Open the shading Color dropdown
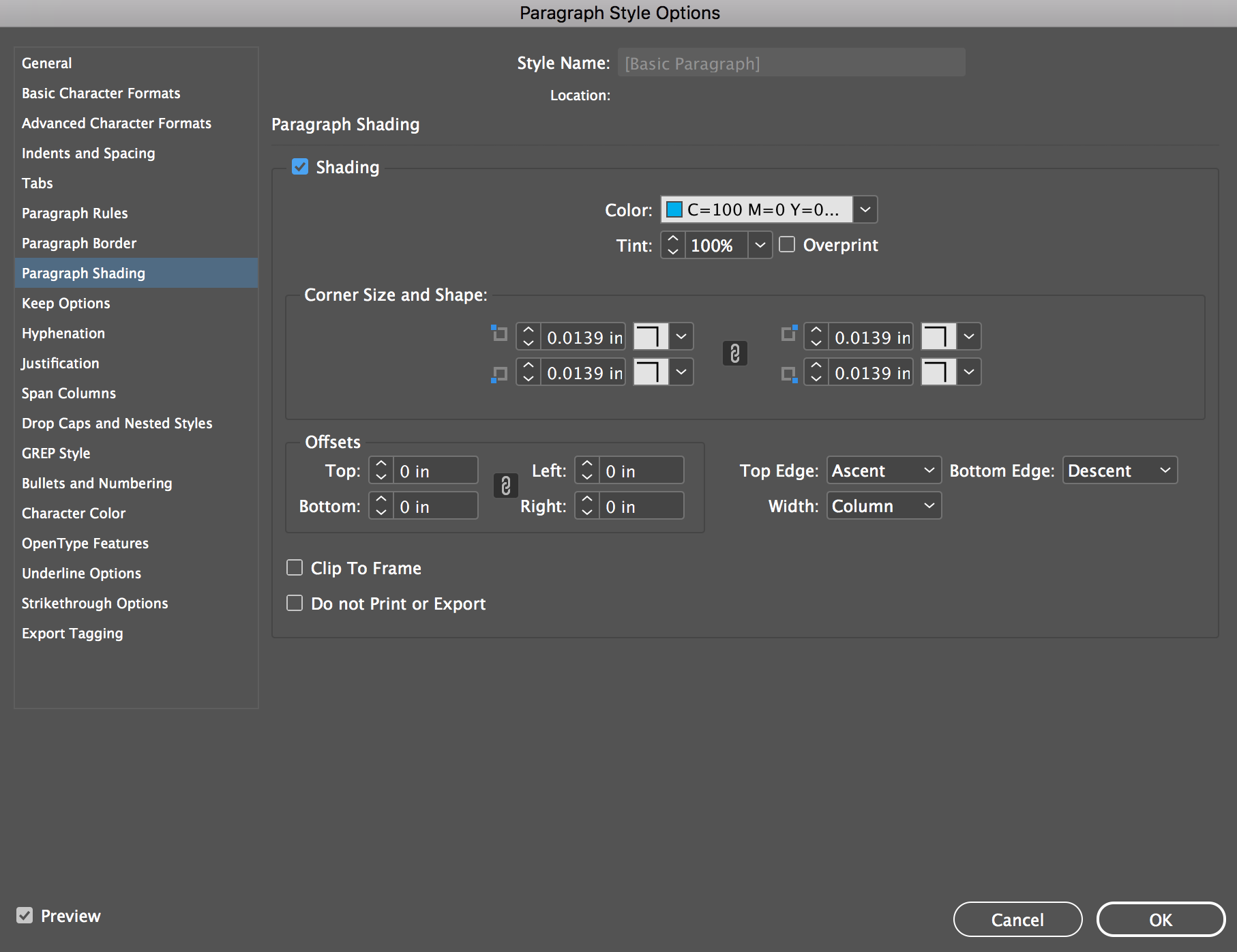 pyautogui.click(x=865, y=209)
